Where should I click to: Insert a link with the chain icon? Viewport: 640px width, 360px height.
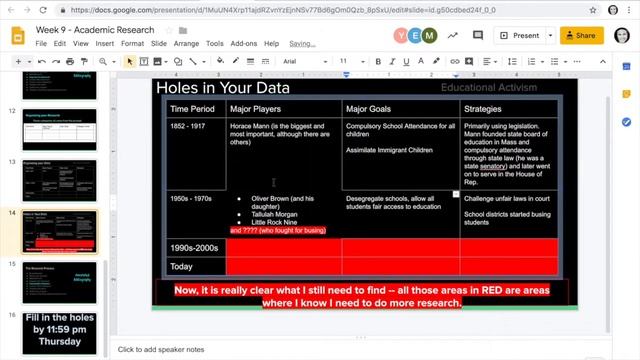(x=455, y=62)
